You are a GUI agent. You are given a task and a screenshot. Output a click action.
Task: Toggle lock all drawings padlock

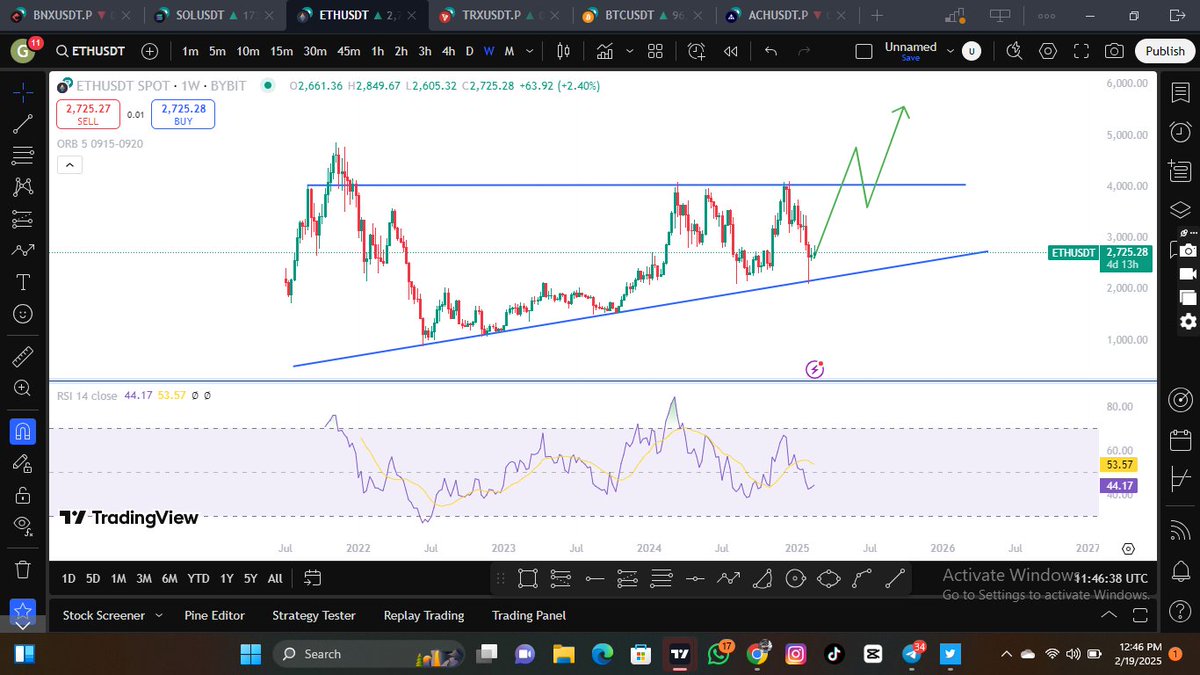[x=23, y=494]
